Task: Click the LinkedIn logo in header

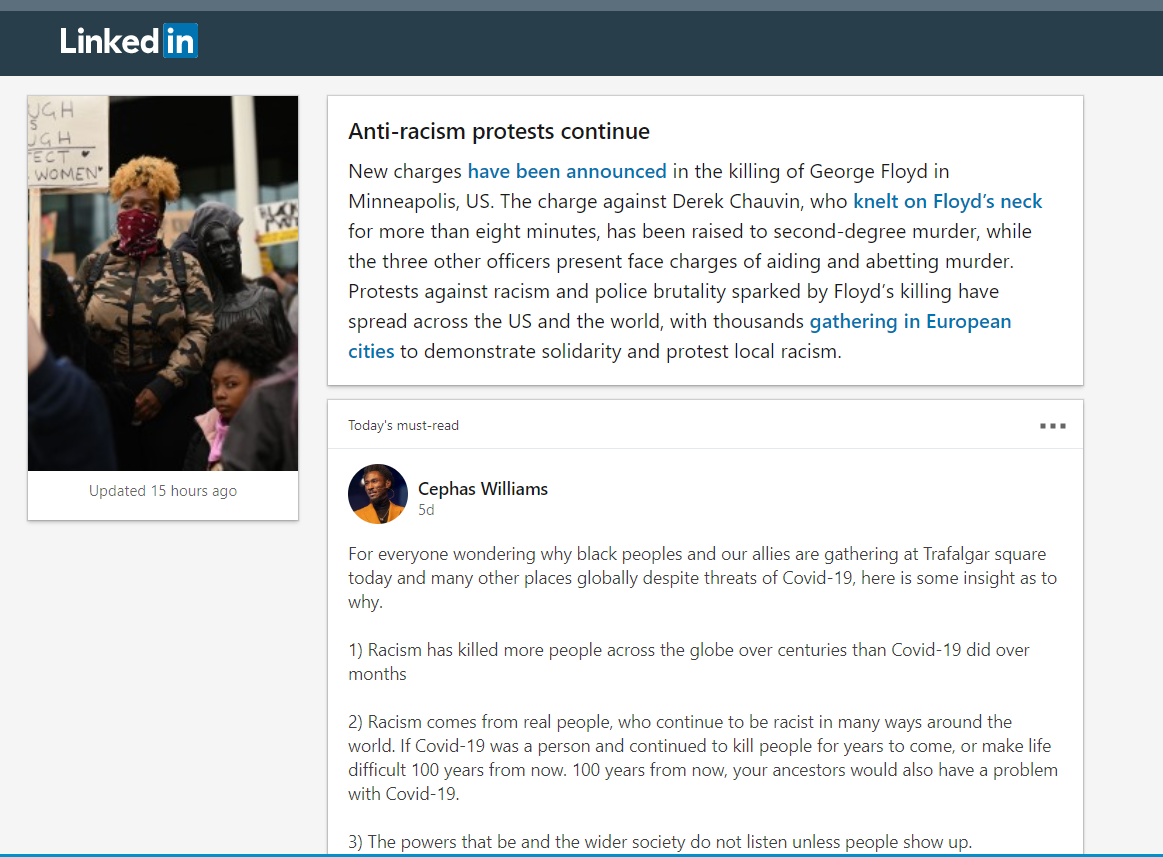Action: (128, 41)
